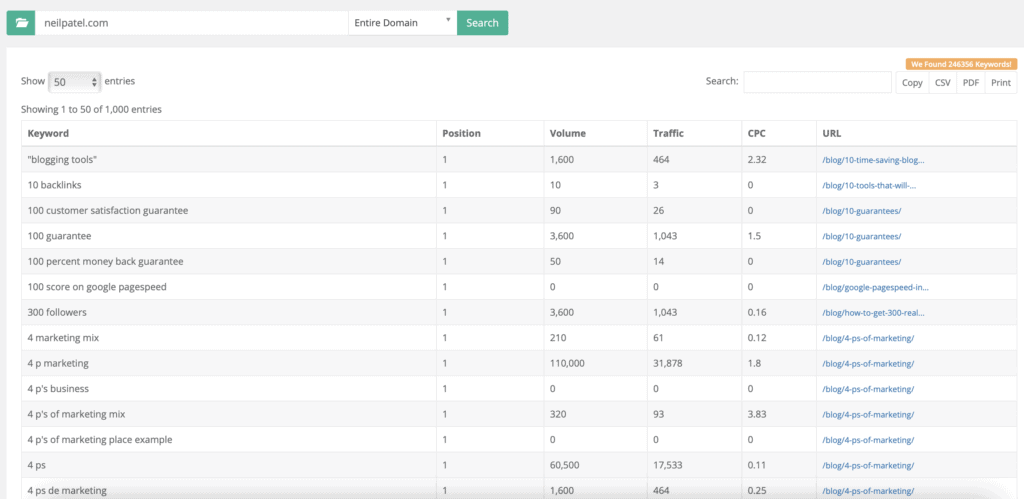Click the neilpatel.com domain input field

point(191,23)
